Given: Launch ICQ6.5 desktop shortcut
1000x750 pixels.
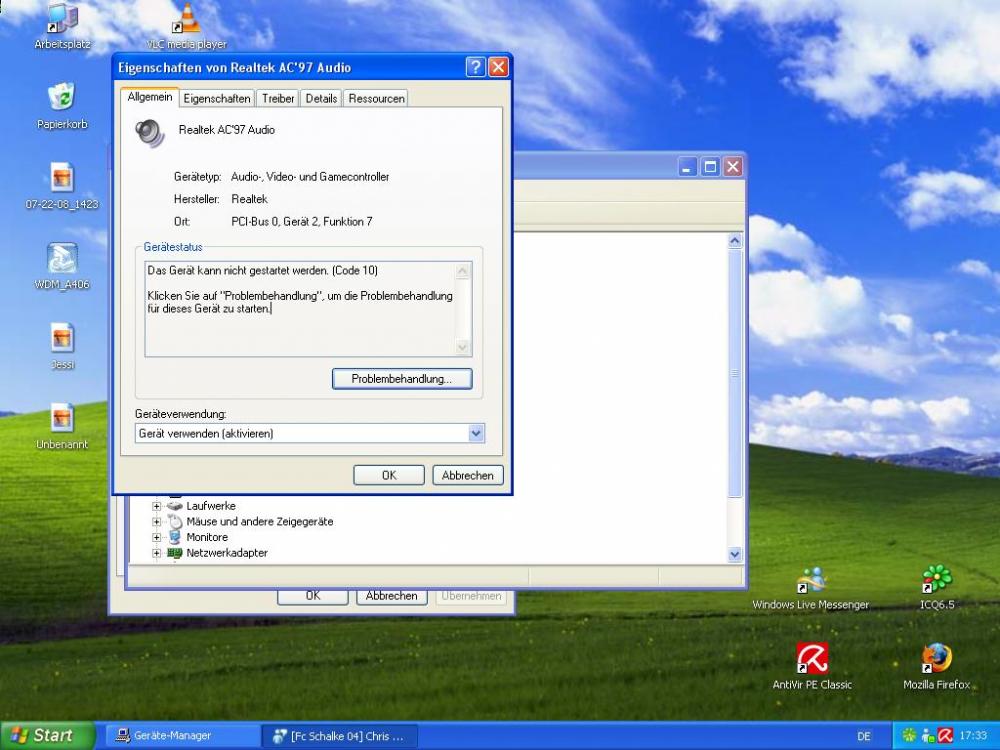Looking at the screenshot, I should [x=936, y=581].
